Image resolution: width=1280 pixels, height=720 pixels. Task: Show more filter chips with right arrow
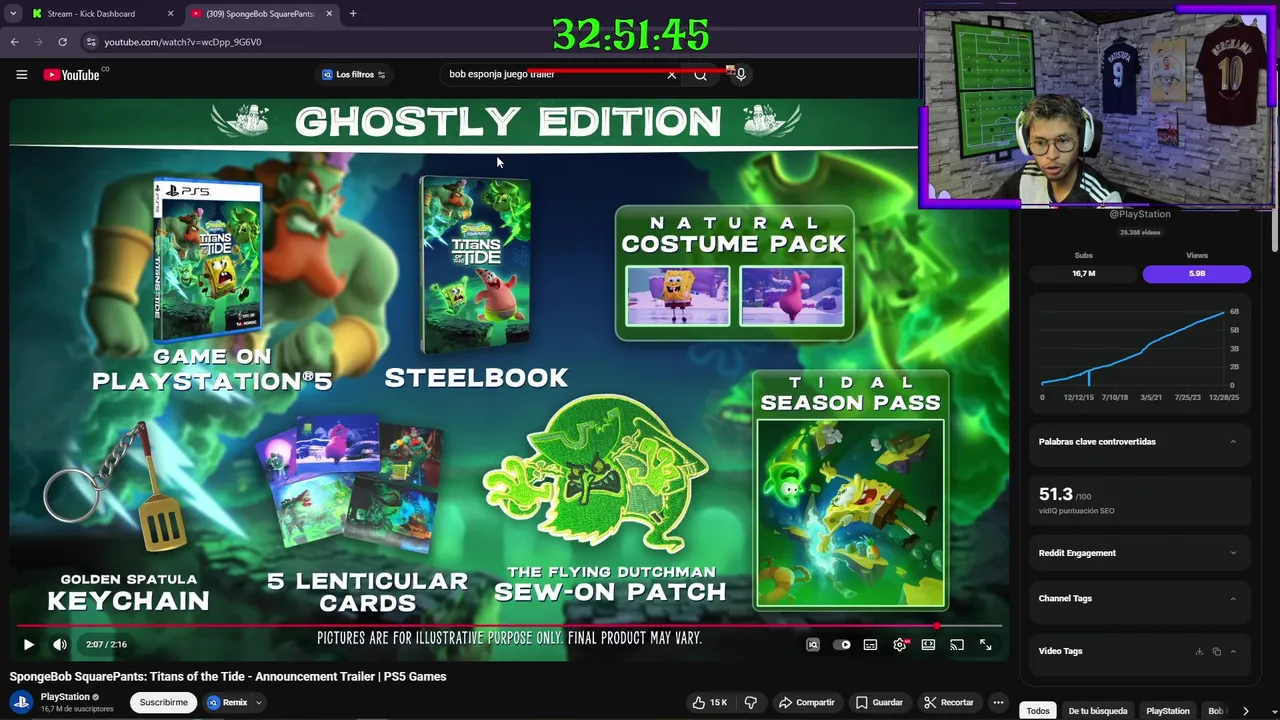(x=1245, y=711)
